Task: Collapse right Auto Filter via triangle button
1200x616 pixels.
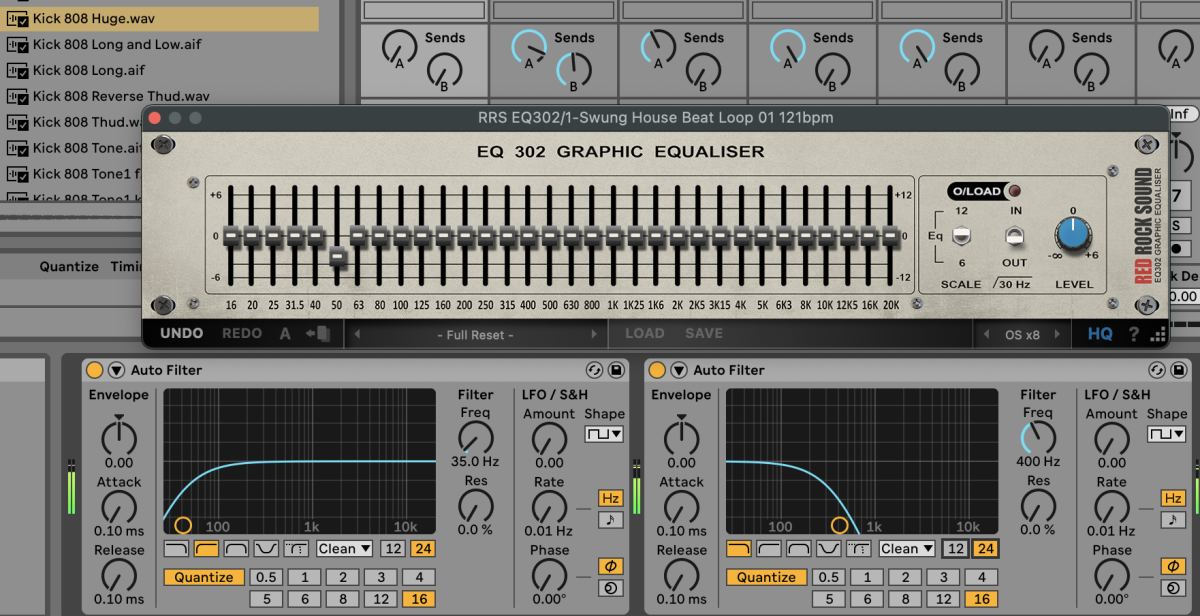Action: (678, 370)
